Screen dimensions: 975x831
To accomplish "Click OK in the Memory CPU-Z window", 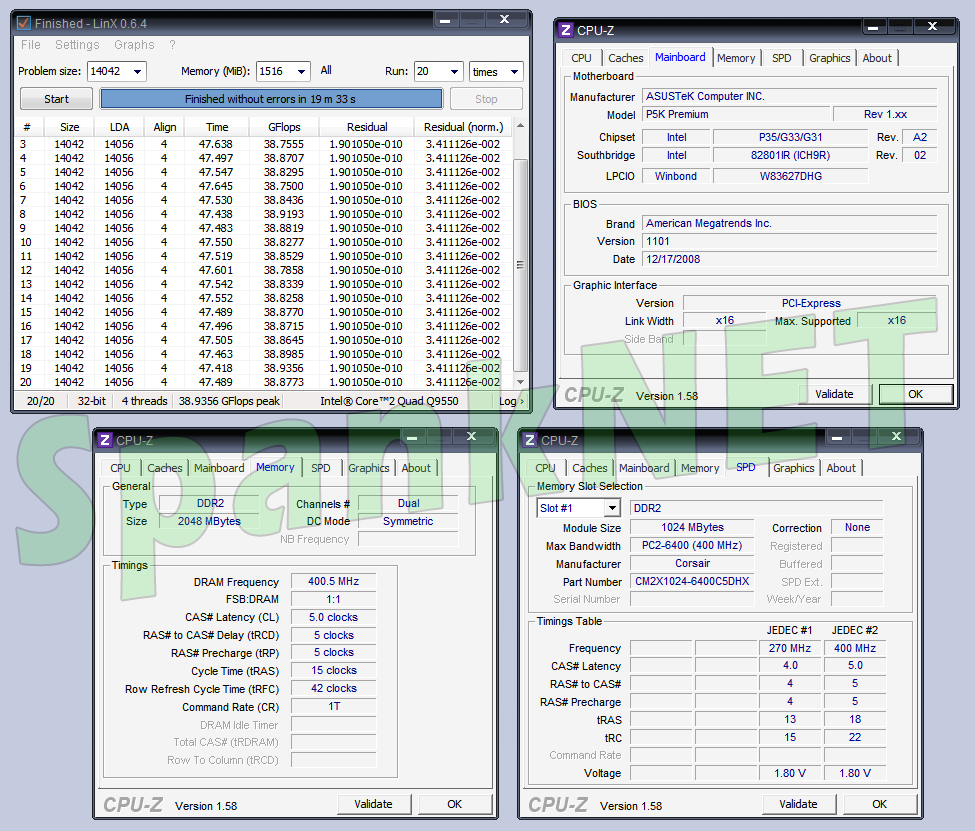I will [455, 804].
